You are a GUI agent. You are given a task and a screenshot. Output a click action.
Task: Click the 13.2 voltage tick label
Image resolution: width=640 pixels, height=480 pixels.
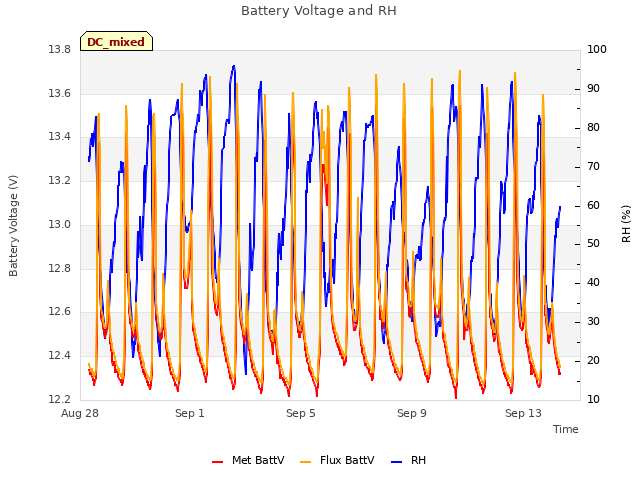point(60,180)
